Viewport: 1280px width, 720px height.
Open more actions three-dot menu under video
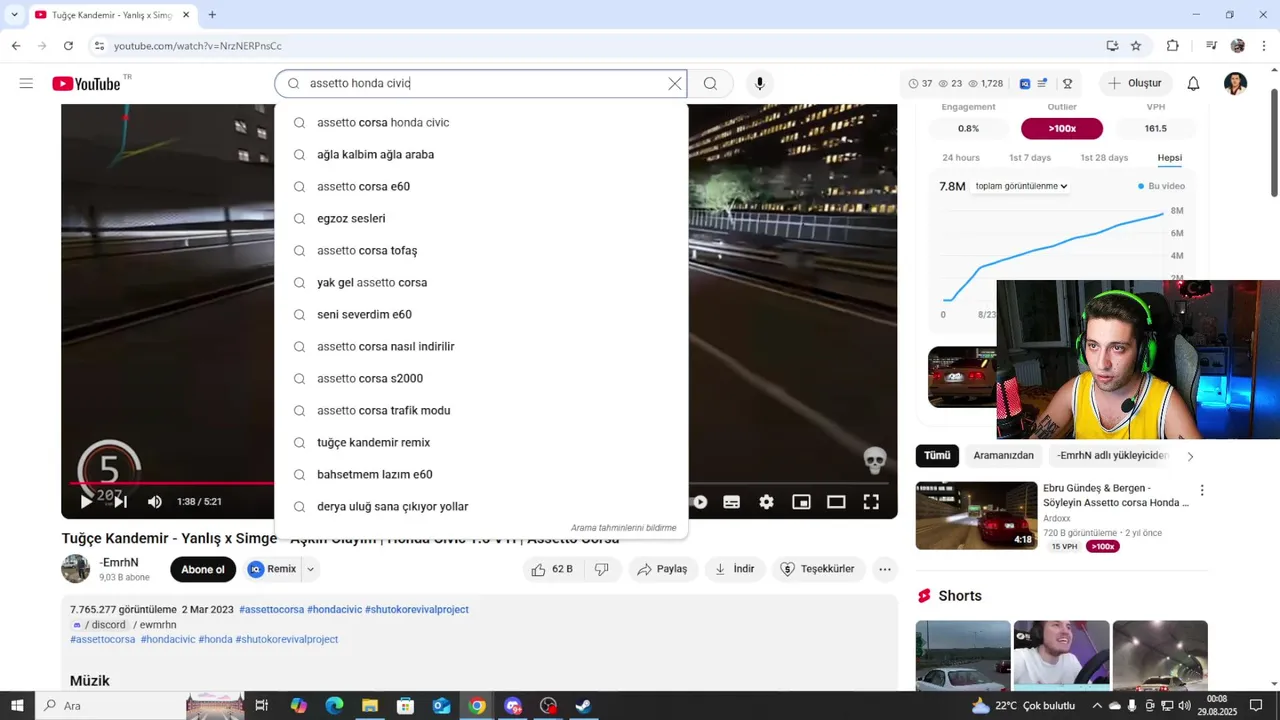884,569
